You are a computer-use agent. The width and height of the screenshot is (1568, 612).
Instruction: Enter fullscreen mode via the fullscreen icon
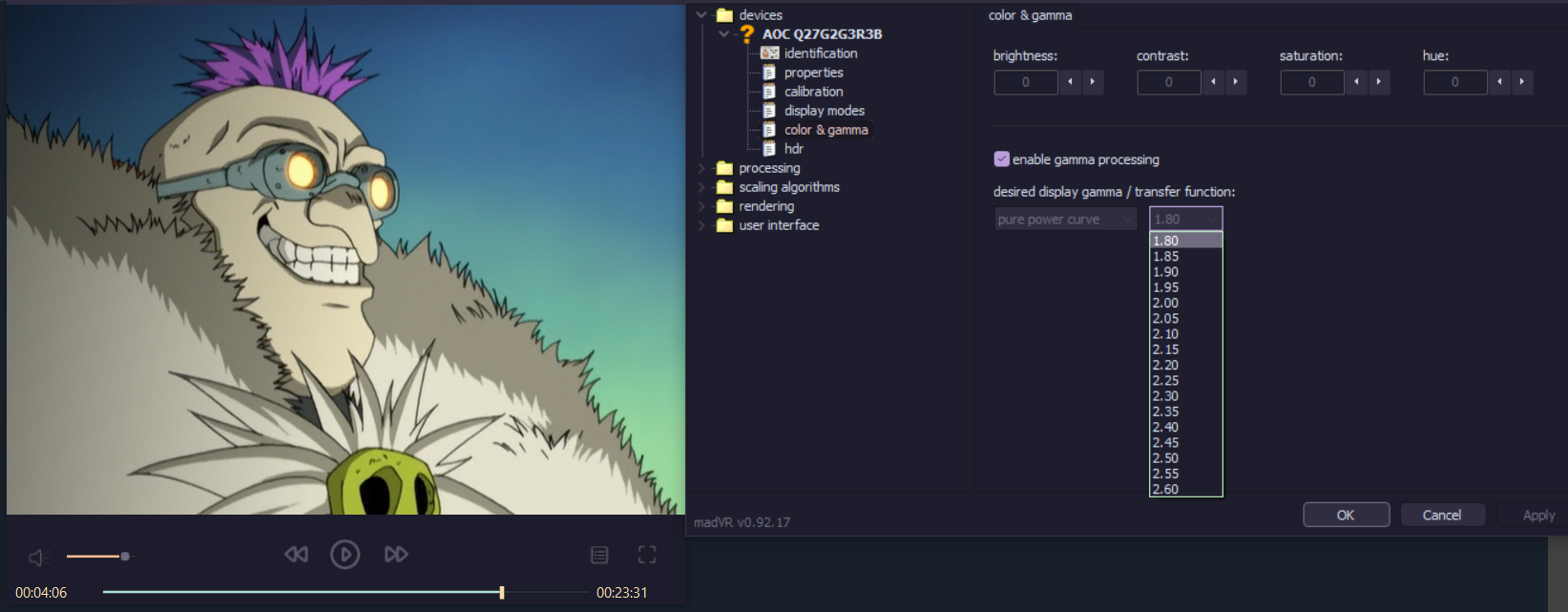tap(647, 555)
